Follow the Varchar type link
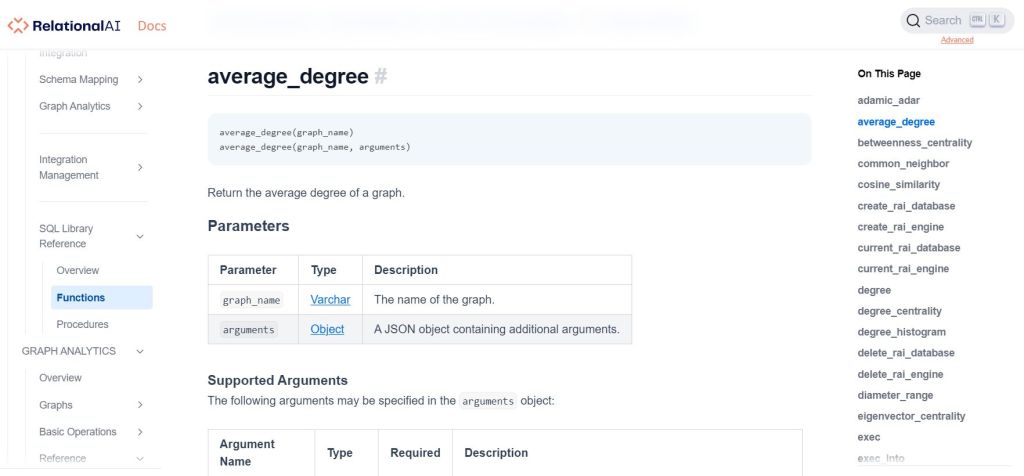Image resolution: width=1024 pixels, height=476 pixels. (330, 299)
